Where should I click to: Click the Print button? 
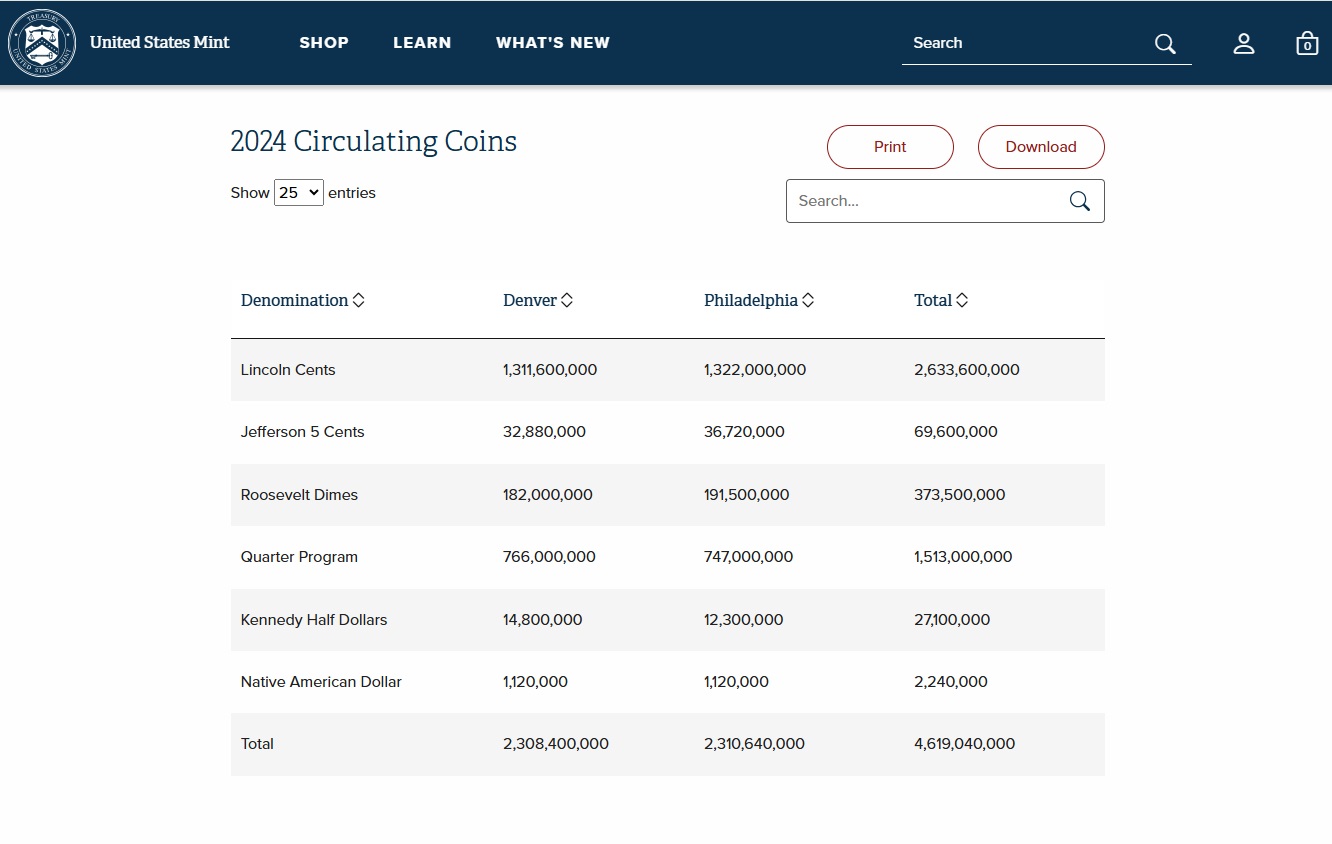pos(890,147)
